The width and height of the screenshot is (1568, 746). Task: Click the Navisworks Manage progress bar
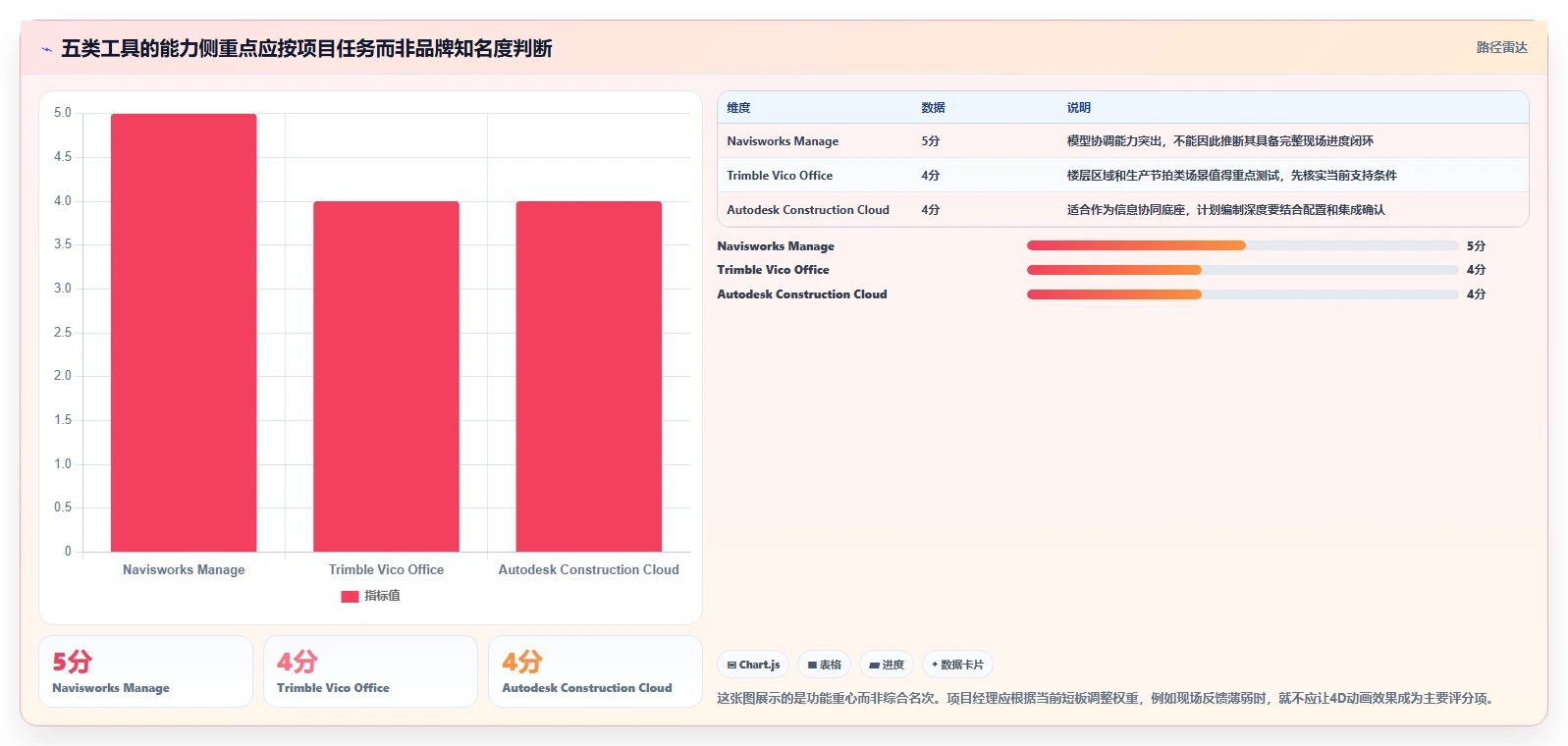click(x=1242, y=245)
